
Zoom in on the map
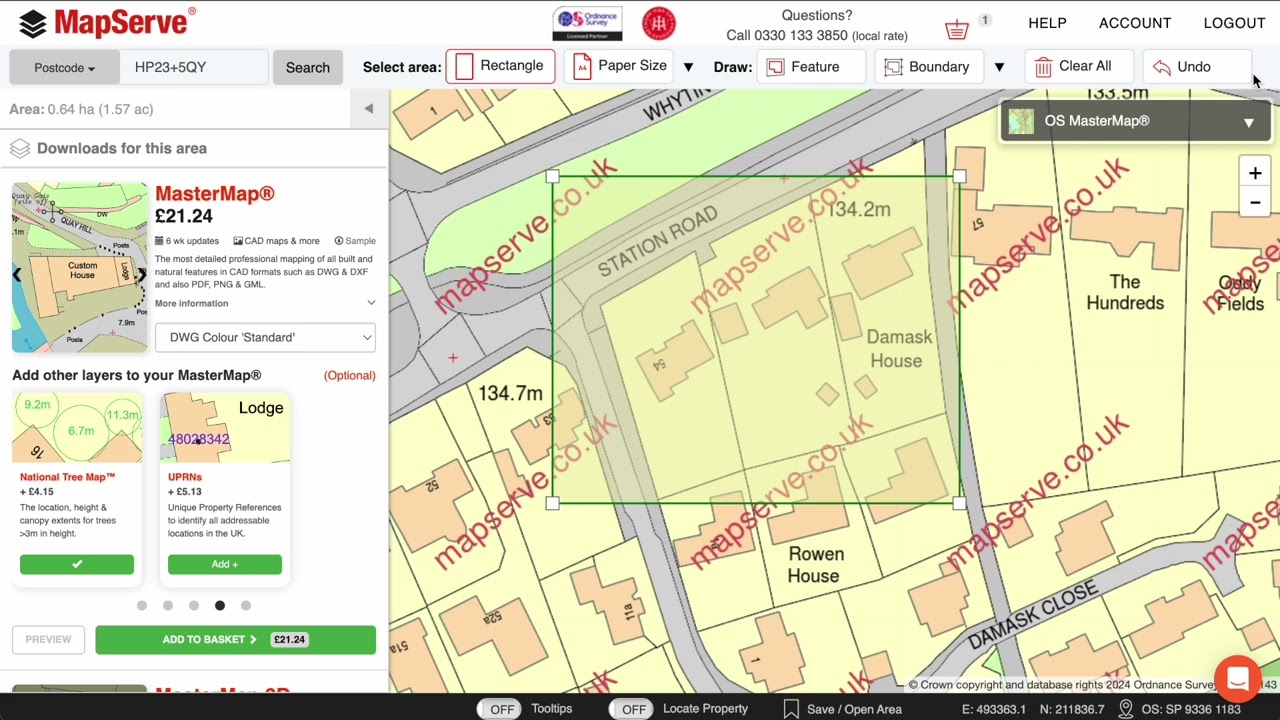click(1255, 173)
